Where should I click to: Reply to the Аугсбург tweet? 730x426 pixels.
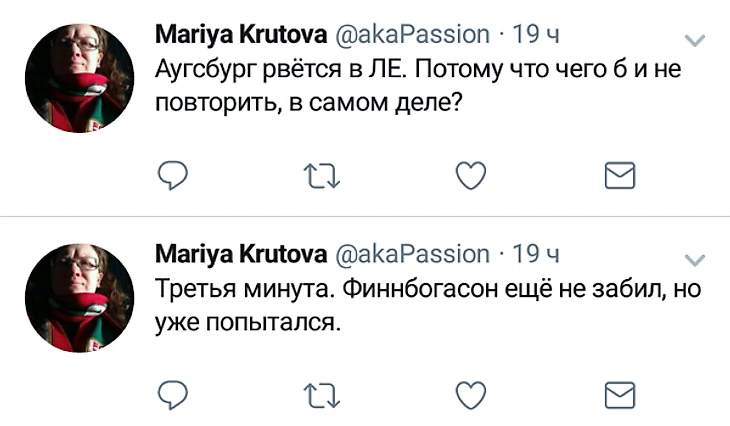point(174,176)
